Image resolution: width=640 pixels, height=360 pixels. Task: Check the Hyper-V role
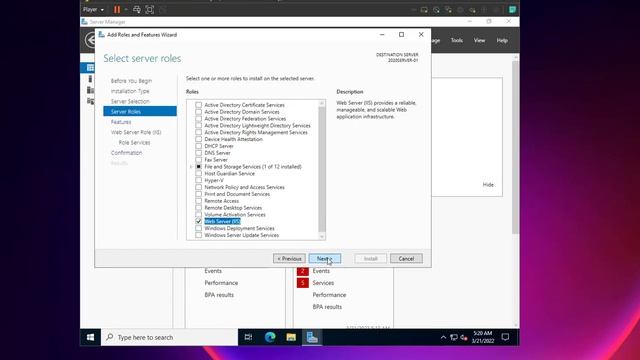(x=198, y=180)
